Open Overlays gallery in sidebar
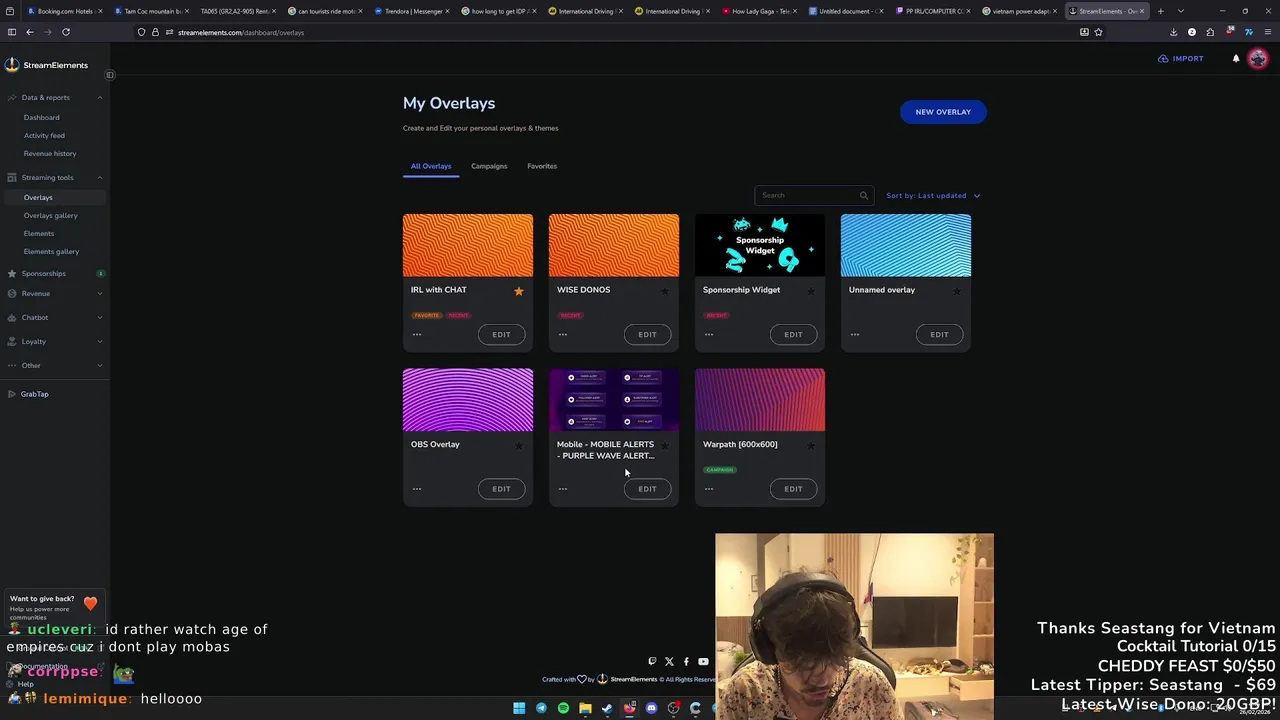This screenshot has width=1280, height=720. (51, 216)
